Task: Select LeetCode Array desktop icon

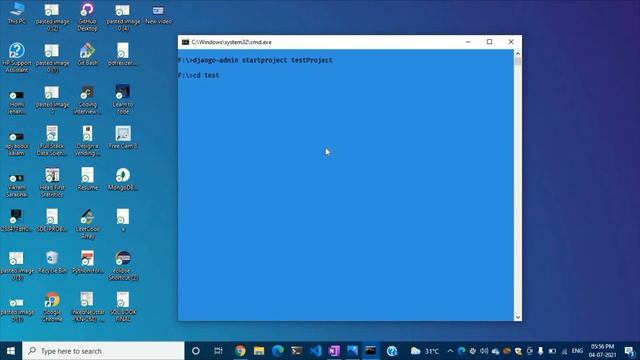Action: (x=87, y=224)
